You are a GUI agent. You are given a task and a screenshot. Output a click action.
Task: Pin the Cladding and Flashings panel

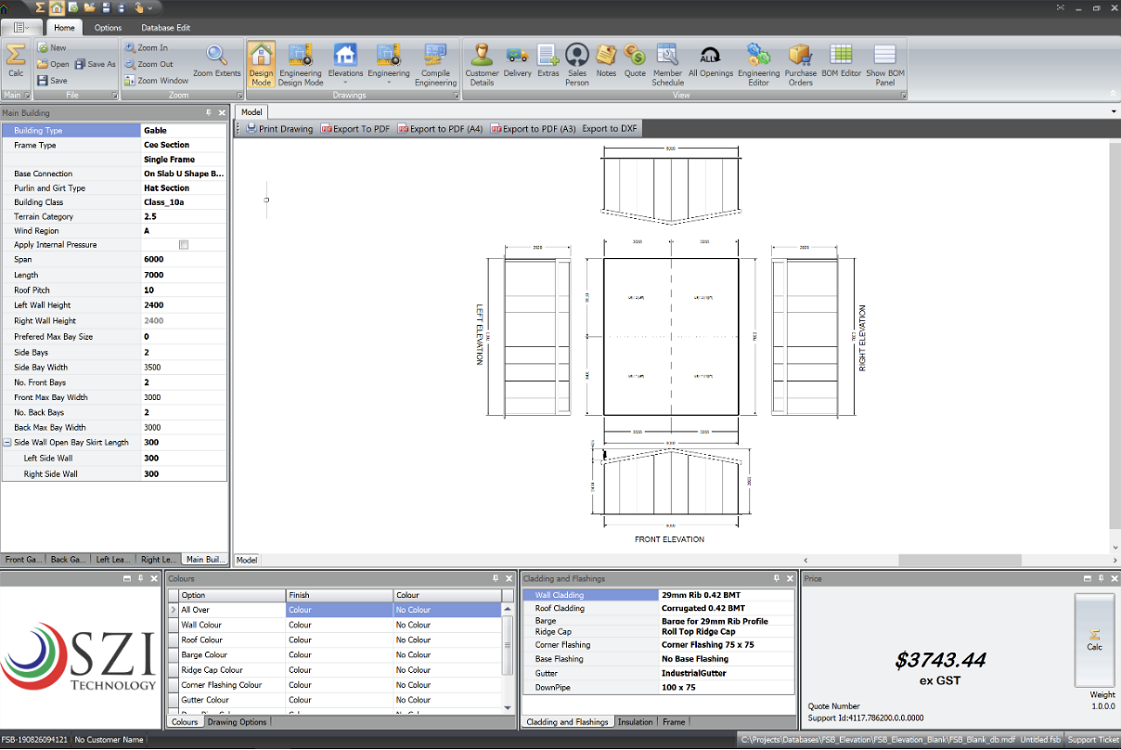click(x=776, y=578)
